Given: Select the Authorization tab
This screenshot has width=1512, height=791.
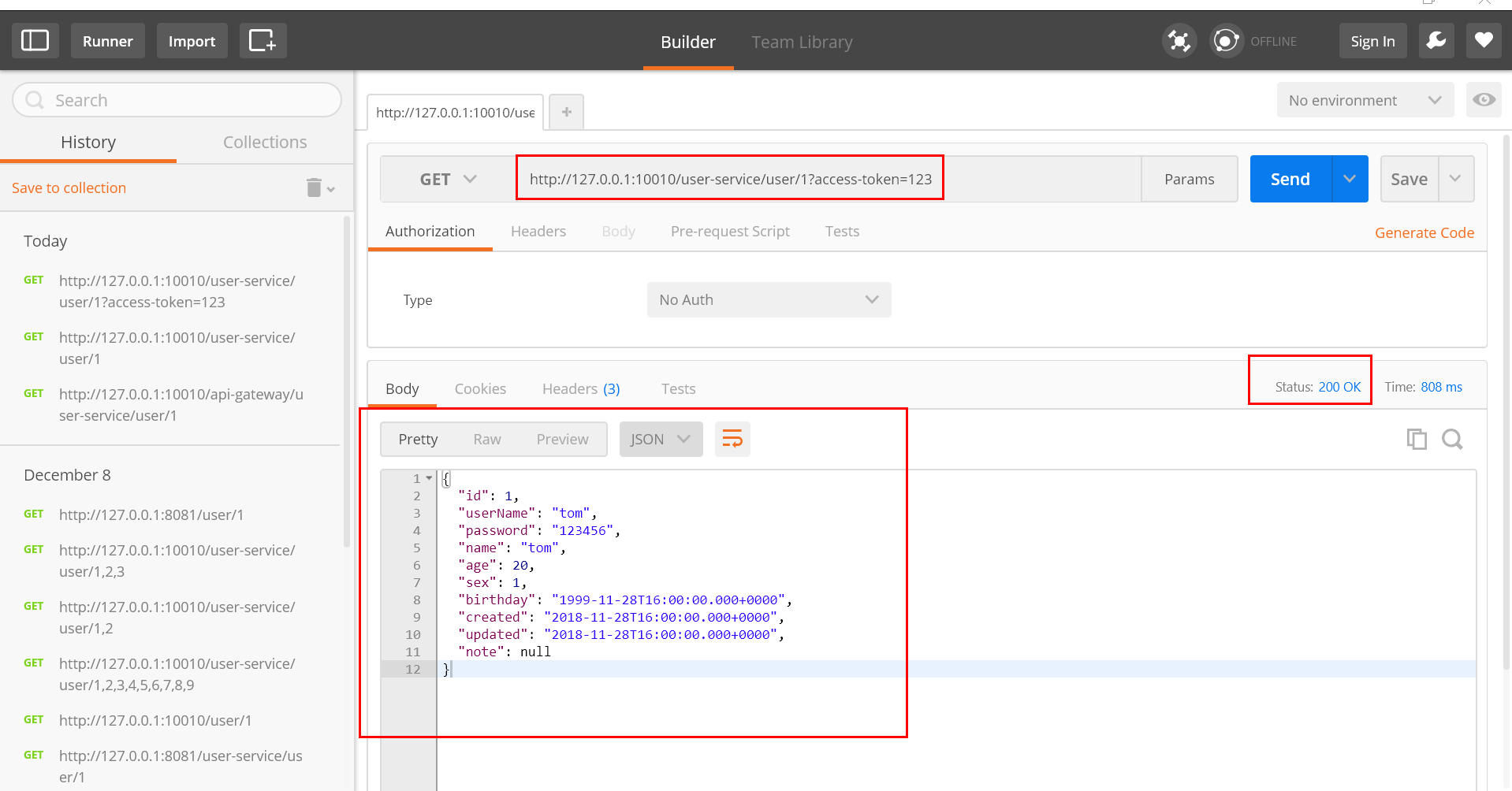Looking at the screenshot, I should pos(430,232).
